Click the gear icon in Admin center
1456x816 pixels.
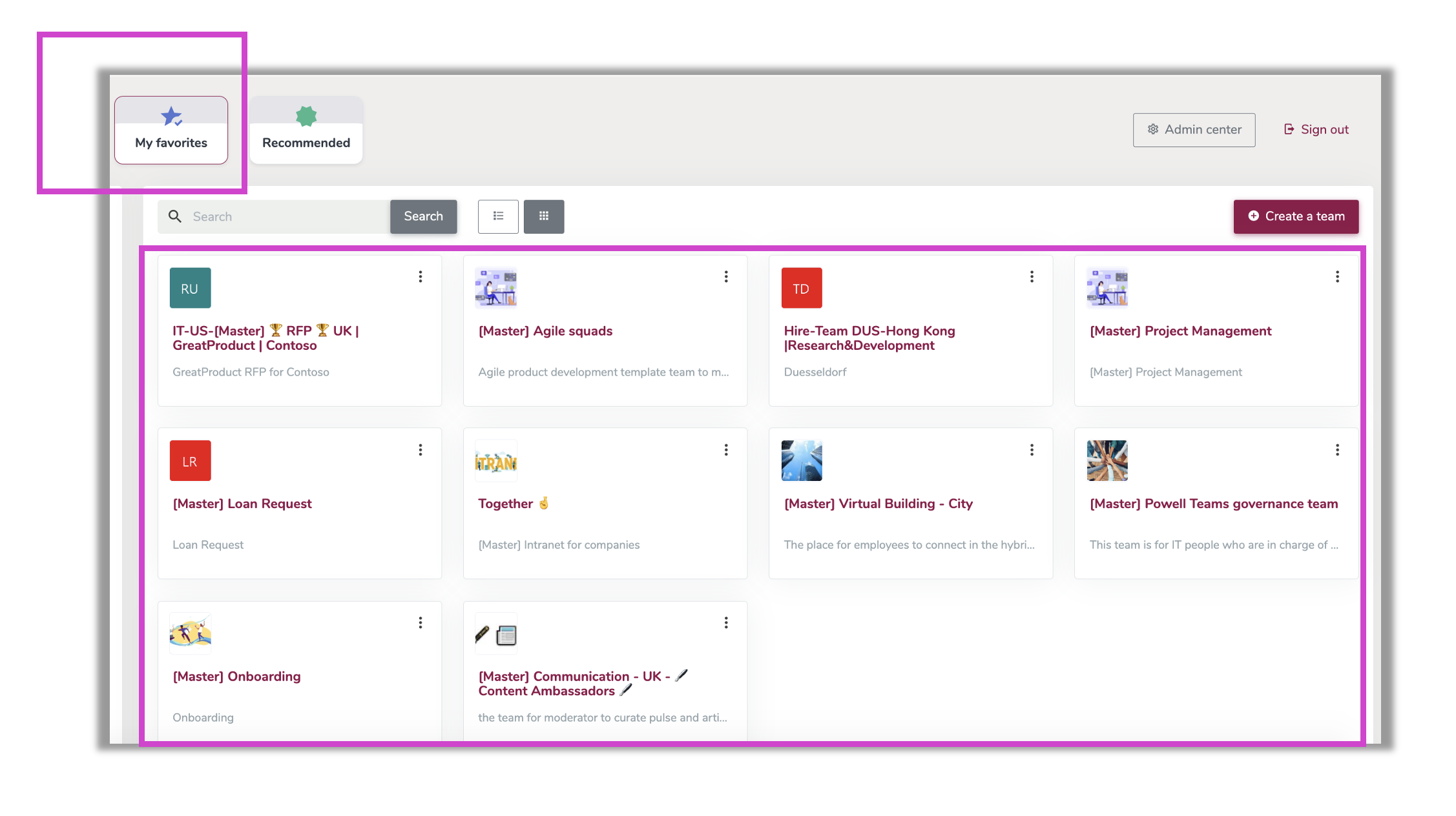(1153, 130)
